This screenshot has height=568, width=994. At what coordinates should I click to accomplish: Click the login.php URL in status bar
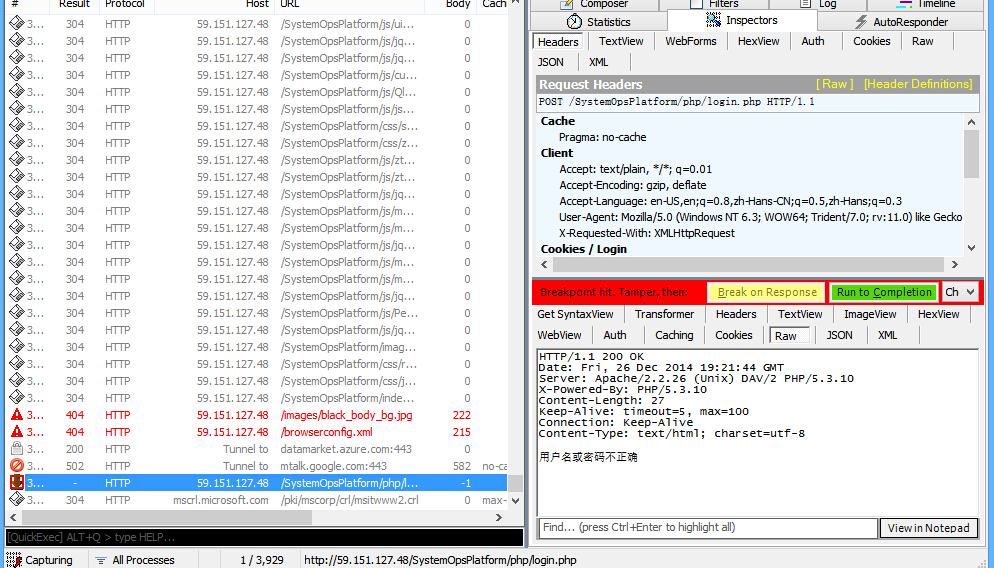coord(440,560)
